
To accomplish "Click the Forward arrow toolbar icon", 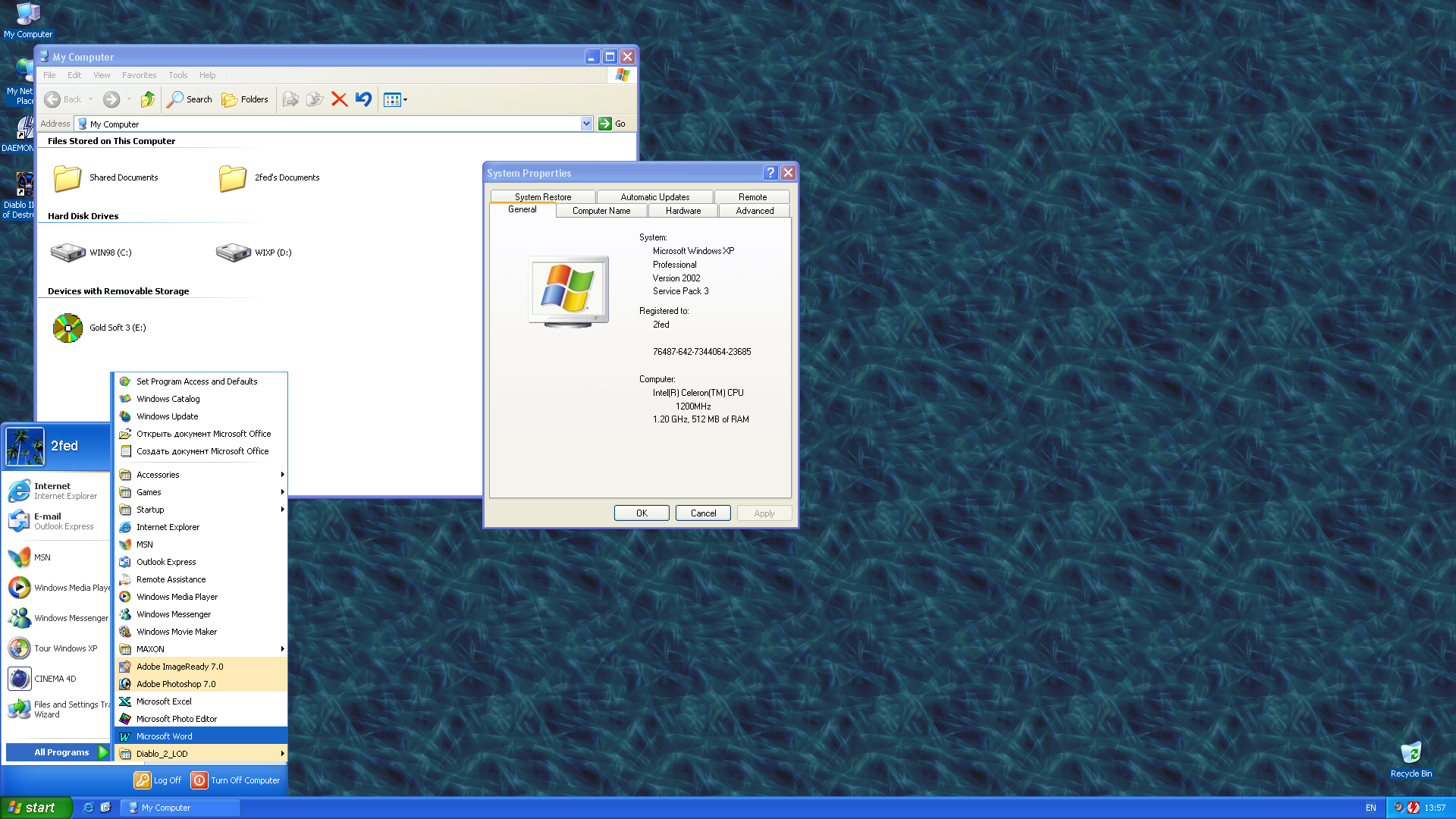I will pyautogui.click(x=111, y=99).
